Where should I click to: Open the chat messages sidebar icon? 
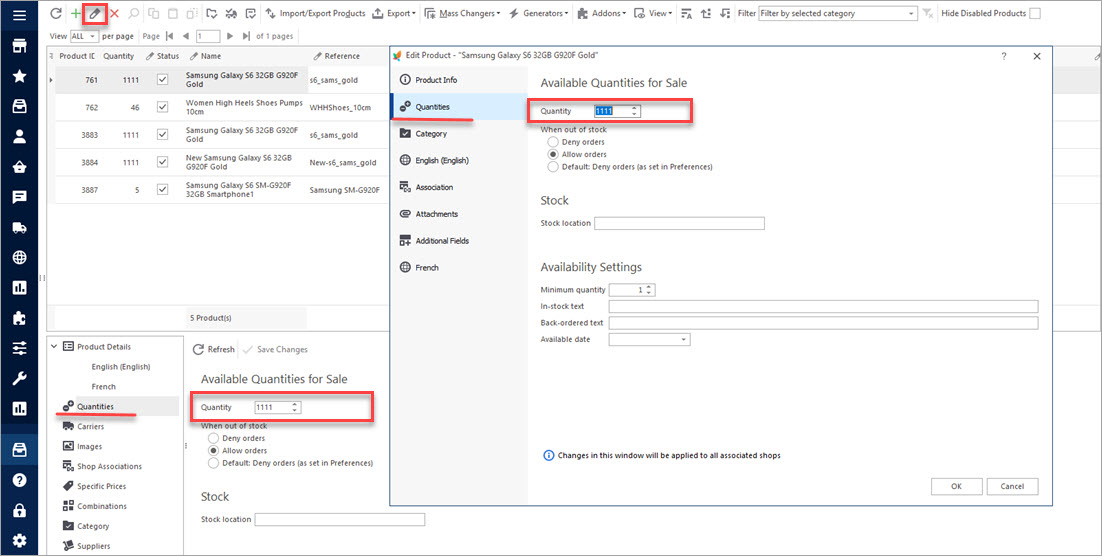(x=20, y=197)
